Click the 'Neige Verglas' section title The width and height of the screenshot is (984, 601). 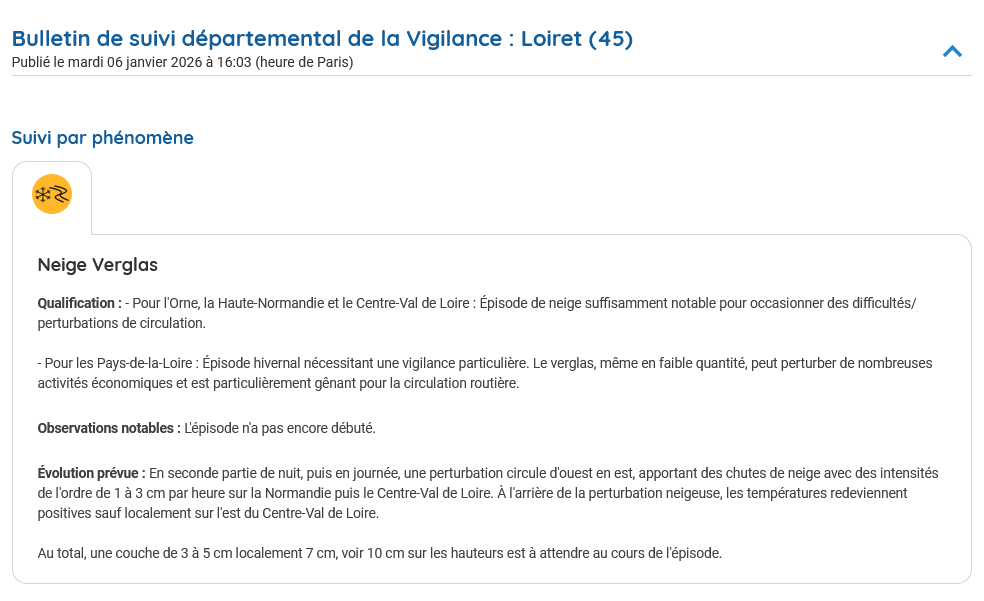pyautogui.click(x=97, y=265)
